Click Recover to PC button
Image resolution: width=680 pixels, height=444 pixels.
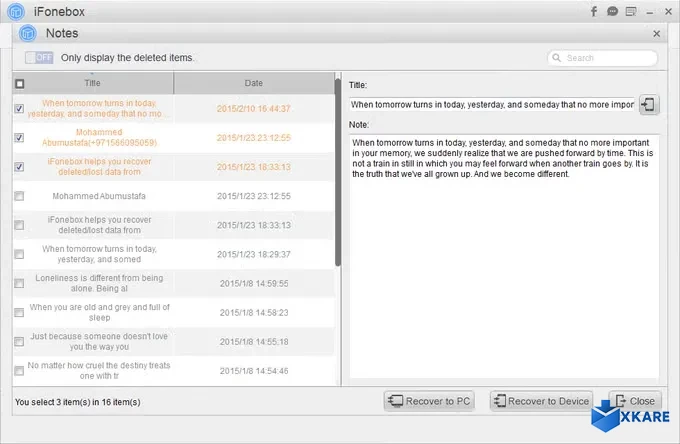click(429, 401)
